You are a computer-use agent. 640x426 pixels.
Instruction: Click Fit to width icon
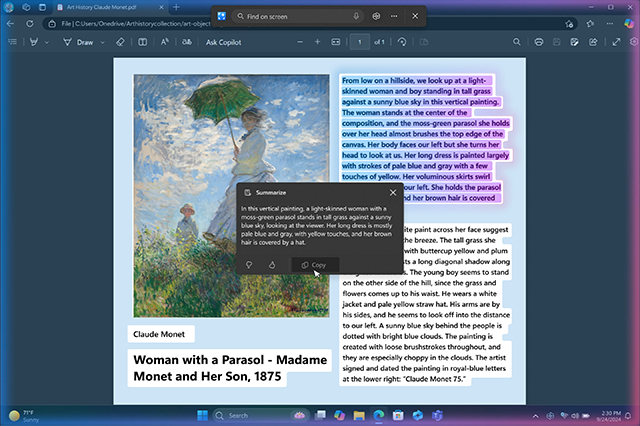click(x=336, y=42)
